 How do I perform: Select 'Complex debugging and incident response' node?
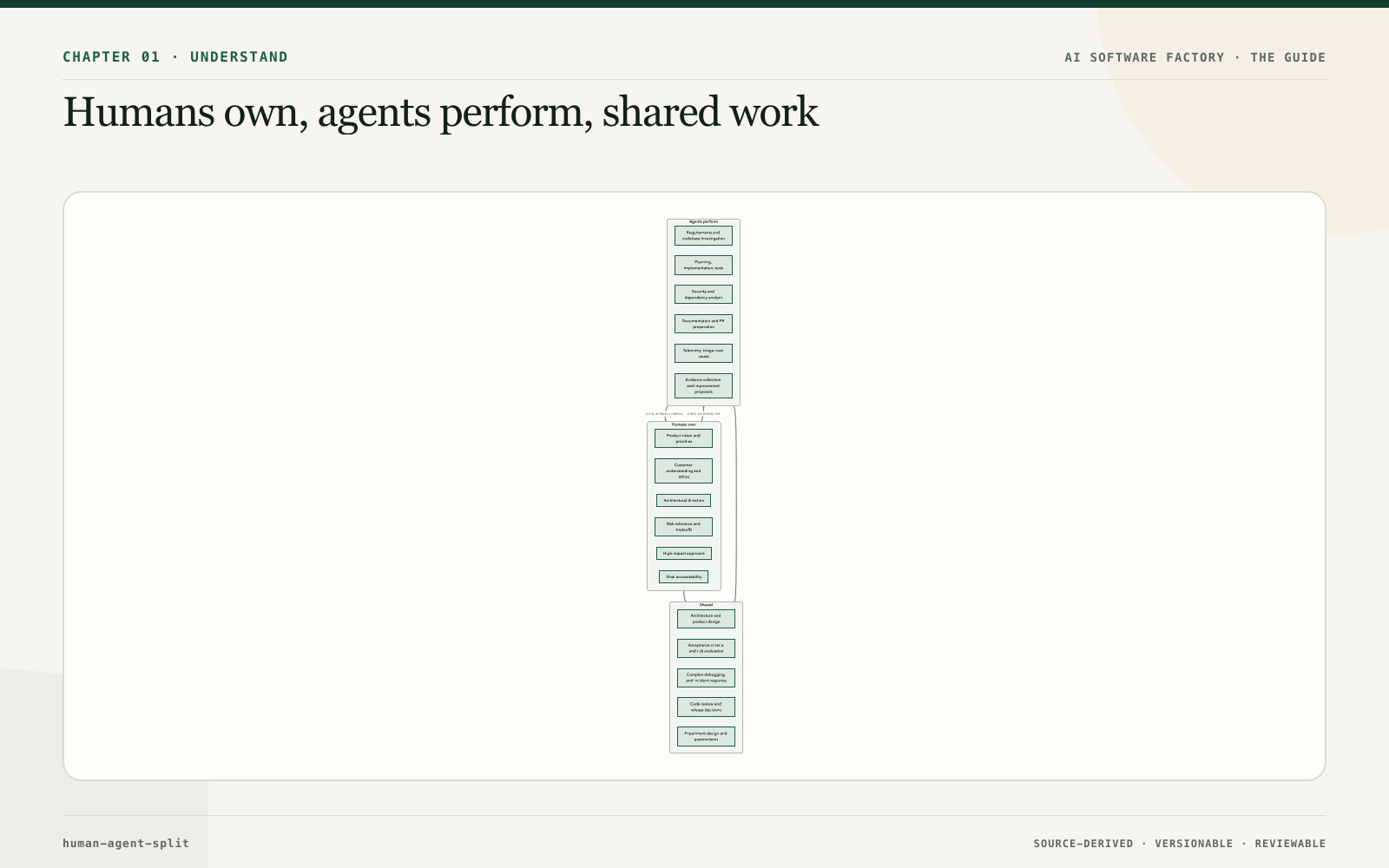pos(706,678)
